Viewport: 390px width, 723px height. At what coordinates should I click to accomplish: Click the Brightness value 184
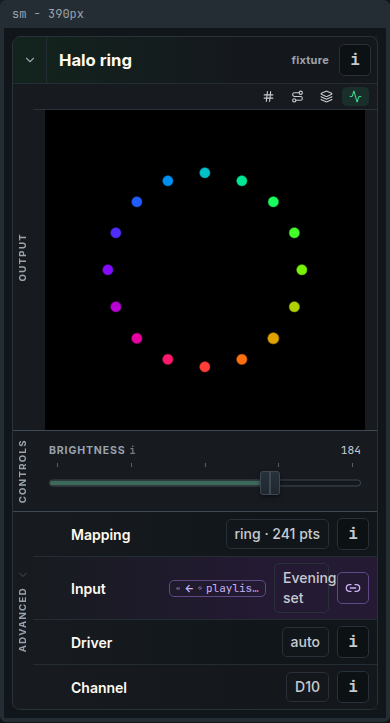(350, 450)
